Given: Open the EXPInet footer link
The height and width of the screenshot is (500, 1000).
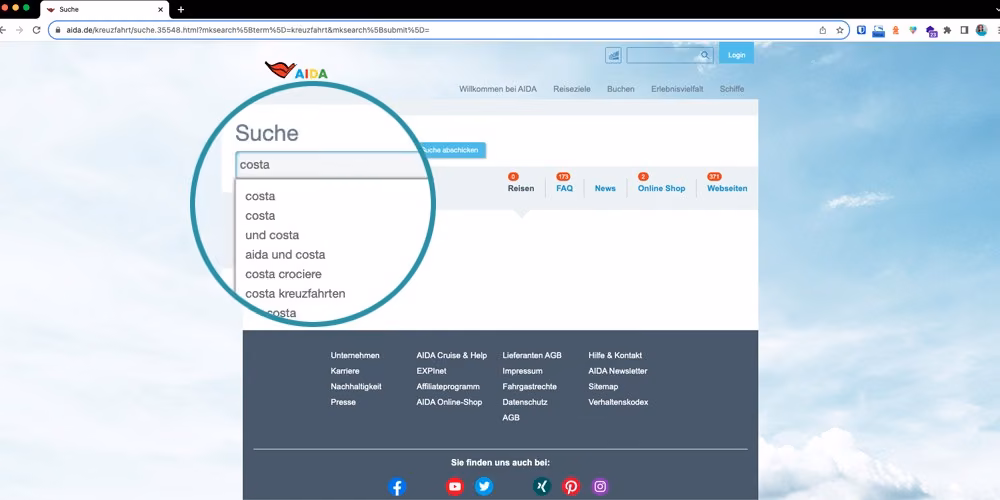Looking at the screenshot, I should pyautogui.click(x=432, y=371).
